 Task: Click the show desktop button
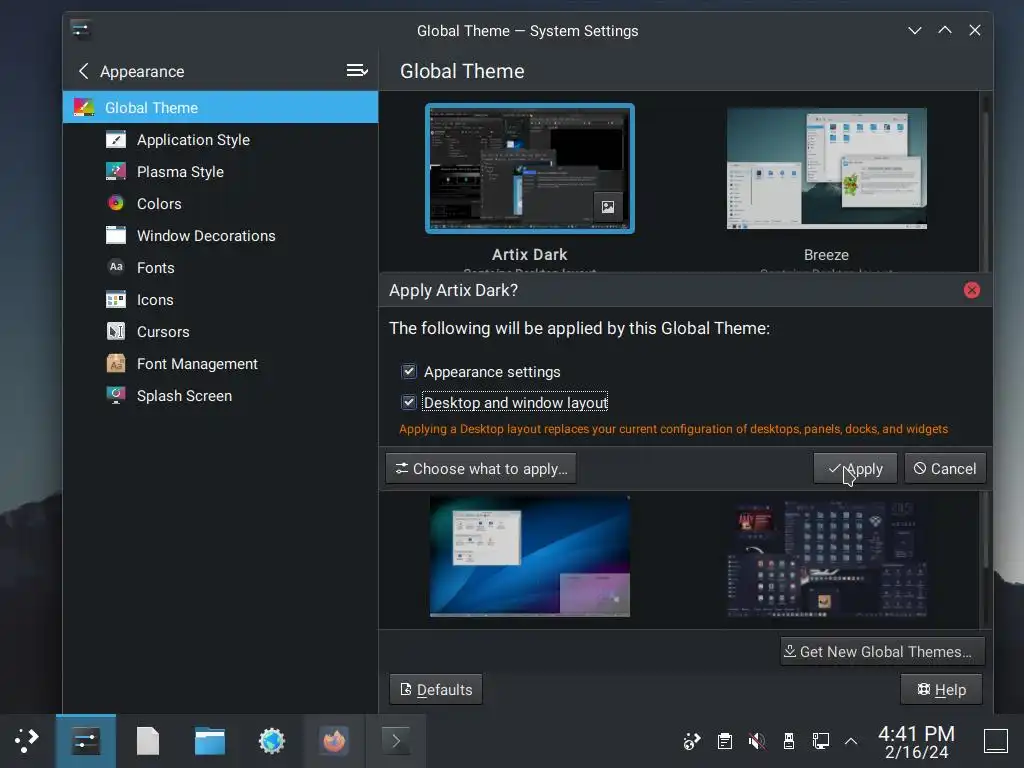point(996,741)
